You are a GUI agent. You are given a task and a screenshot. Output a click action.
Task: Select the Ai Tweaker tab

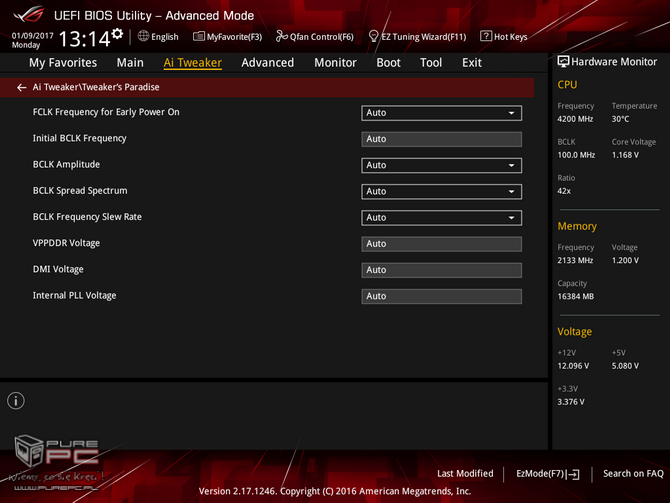click(x=193, y=63)
